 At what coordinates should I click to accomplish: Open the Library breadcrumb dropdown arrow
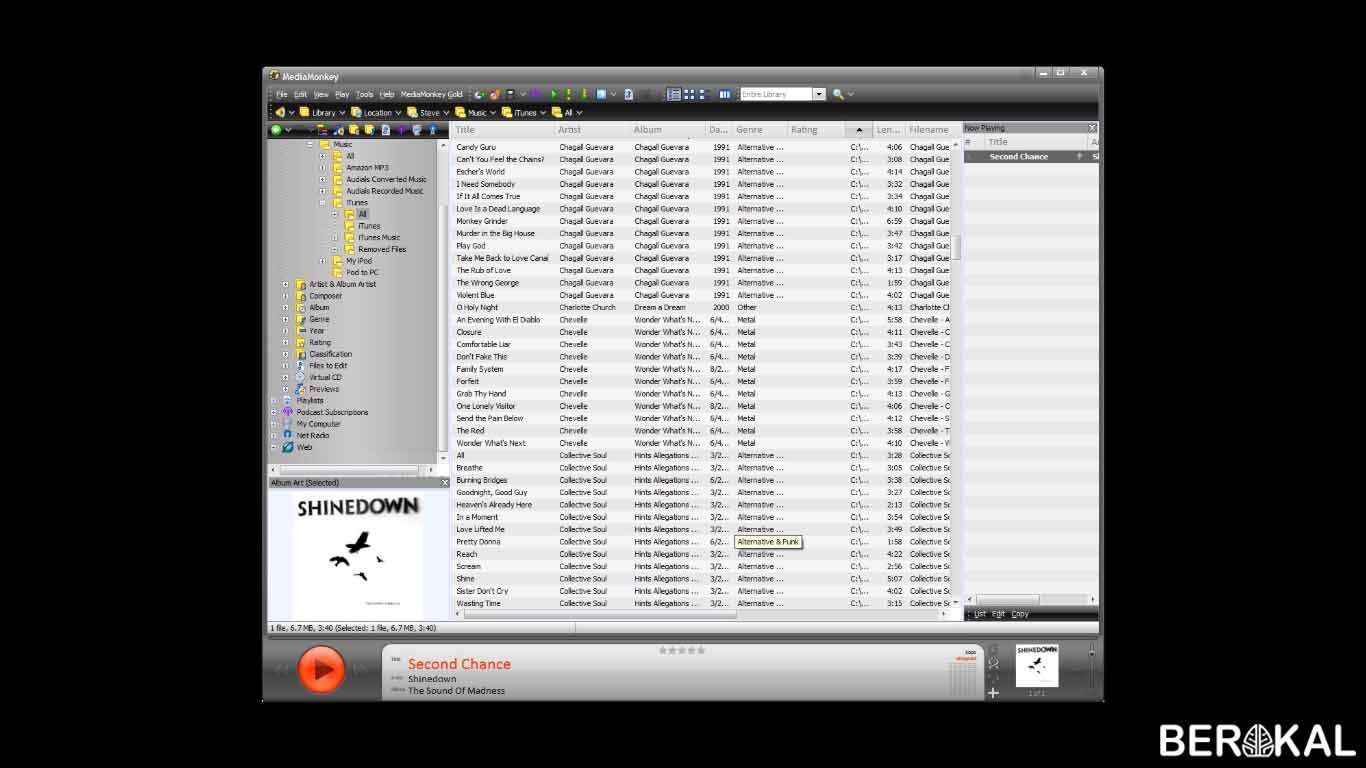[342, 113]
